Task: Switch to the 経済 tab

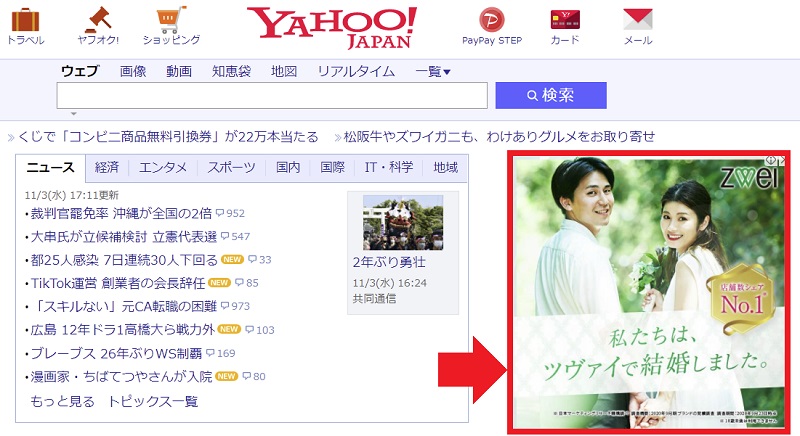Action: click(x=107, y=167)
